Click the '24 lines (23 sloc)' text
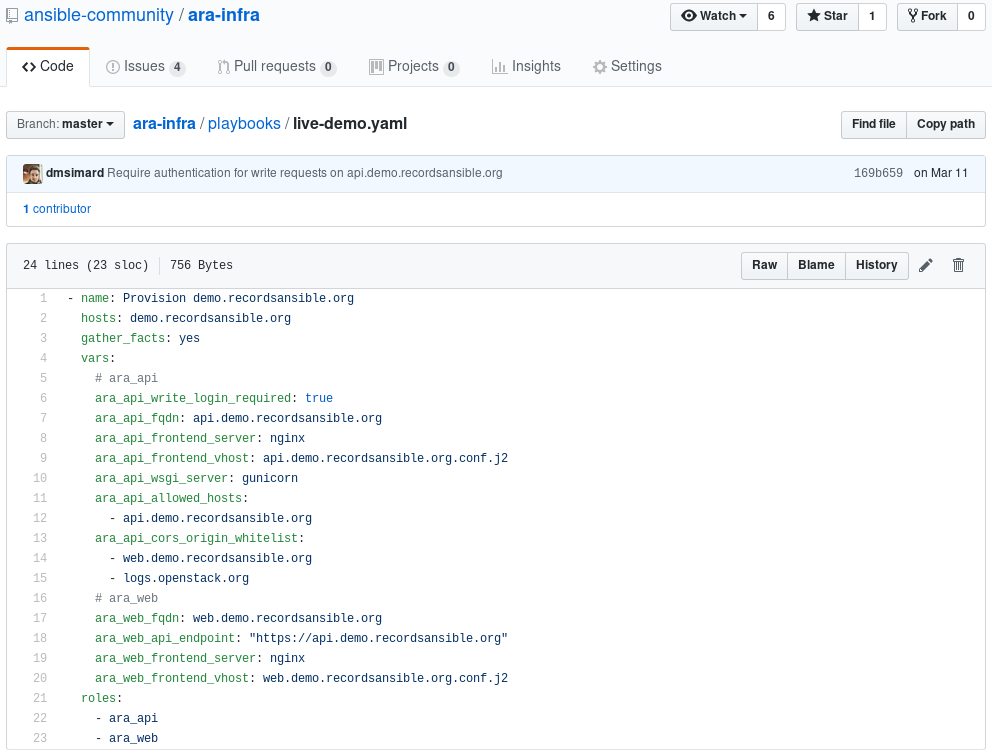992x755 pixels. pos(85,265)
